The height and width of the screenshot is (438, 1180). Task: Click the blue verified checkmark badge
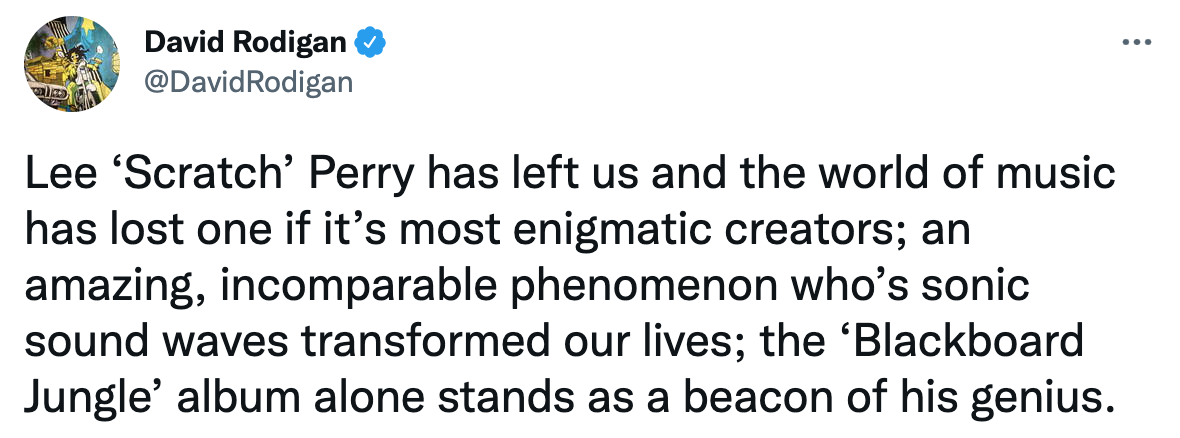(x=370, y=44)
